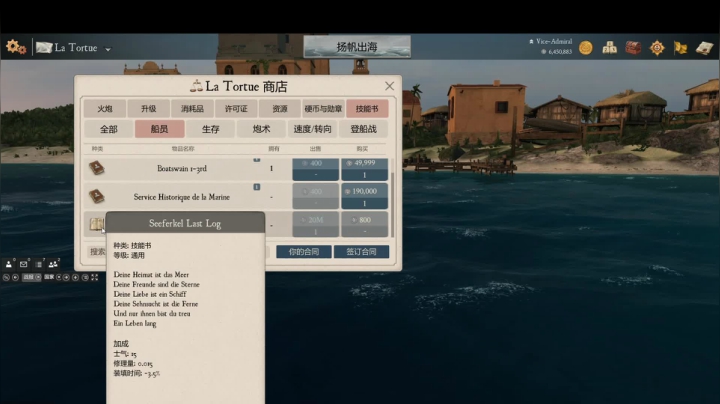Click the Boatswain 1-3rd book icon
This screenshot has width=720, height=404.
pyautogui.click(x=96, y=168)
